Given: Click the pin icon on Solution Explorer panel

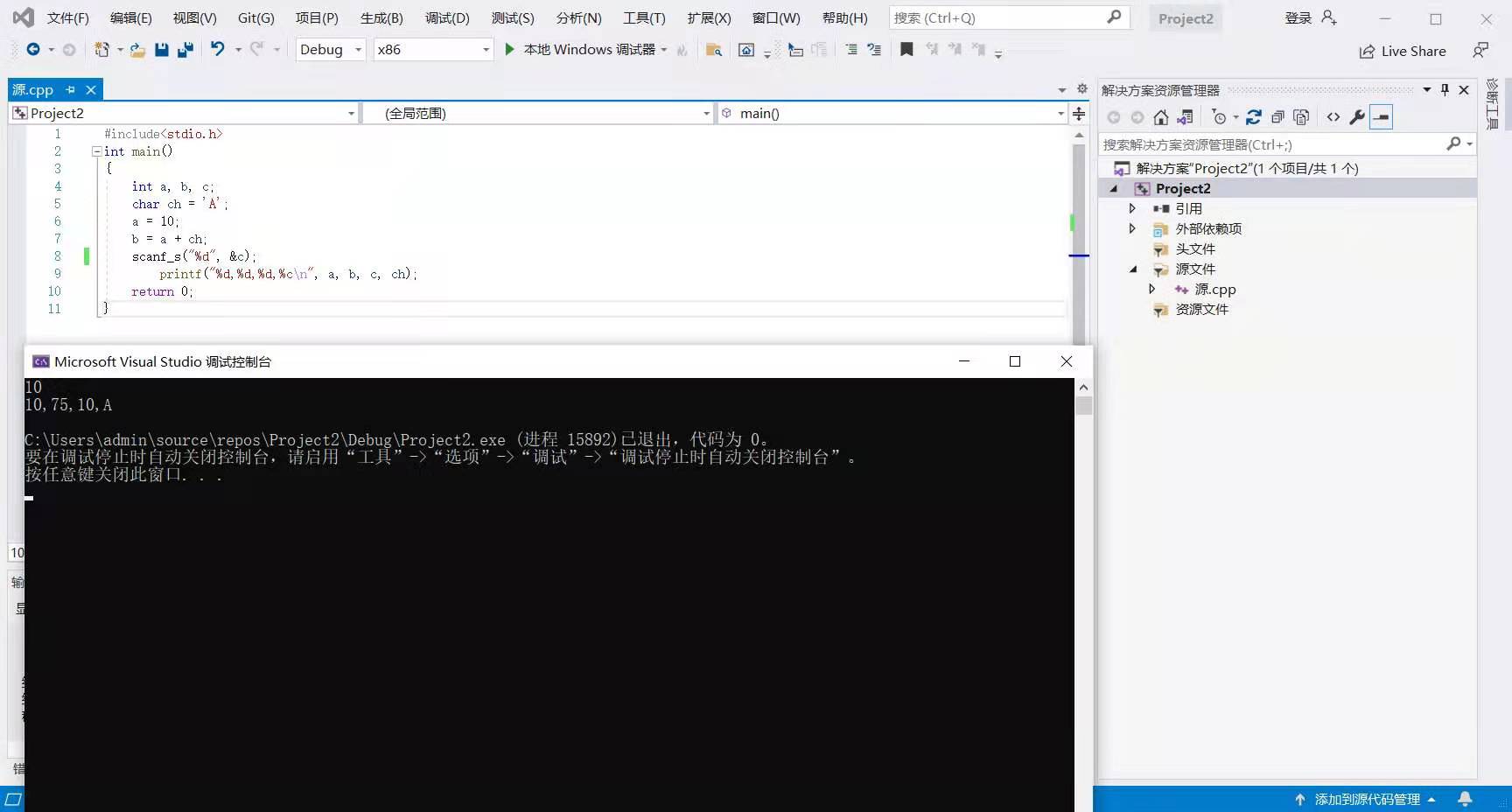Looking at the screenshot, I should (1445, 89).
